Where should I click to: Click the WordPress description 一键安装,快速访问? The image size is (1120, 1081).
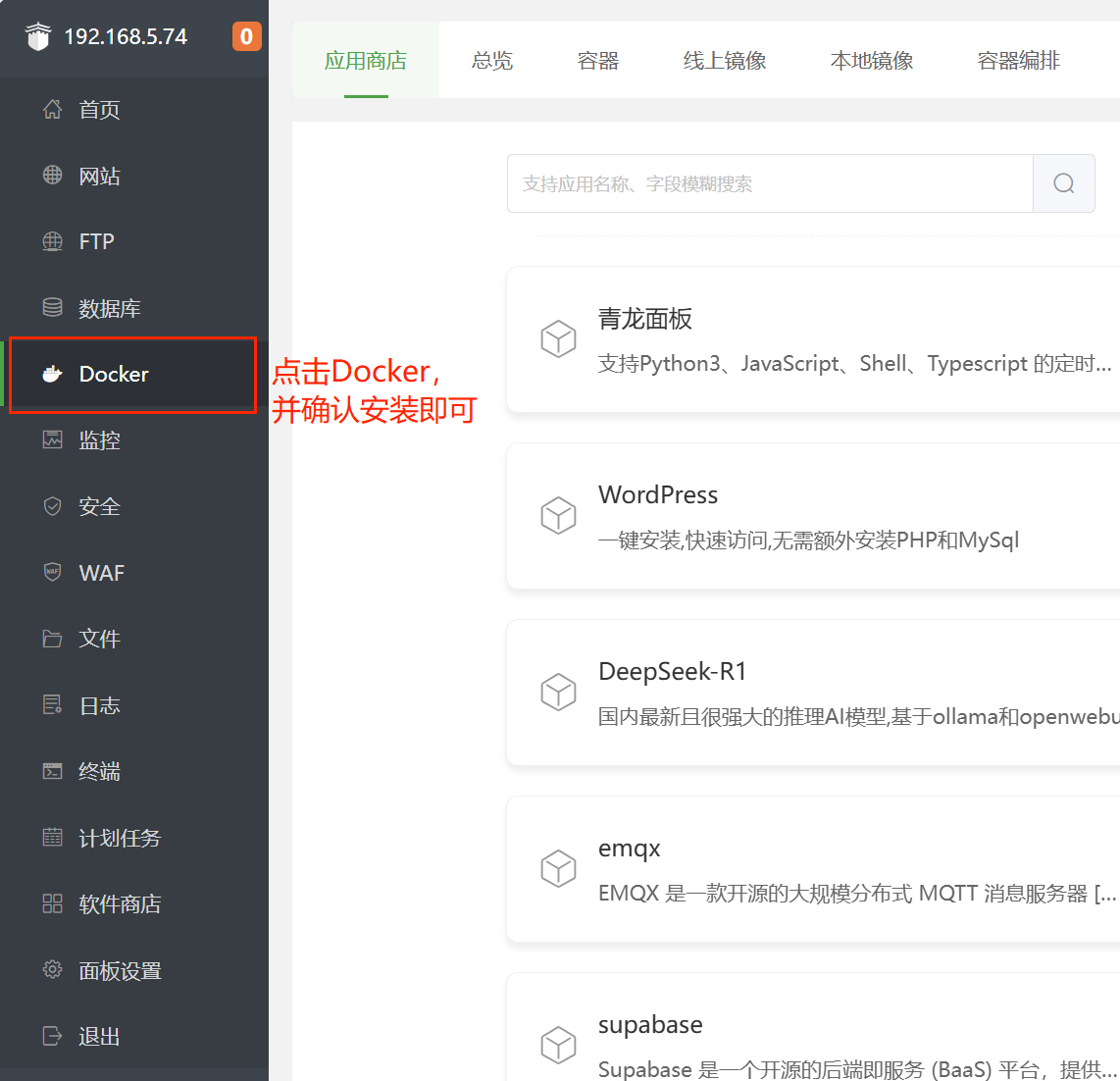(808, 540)
